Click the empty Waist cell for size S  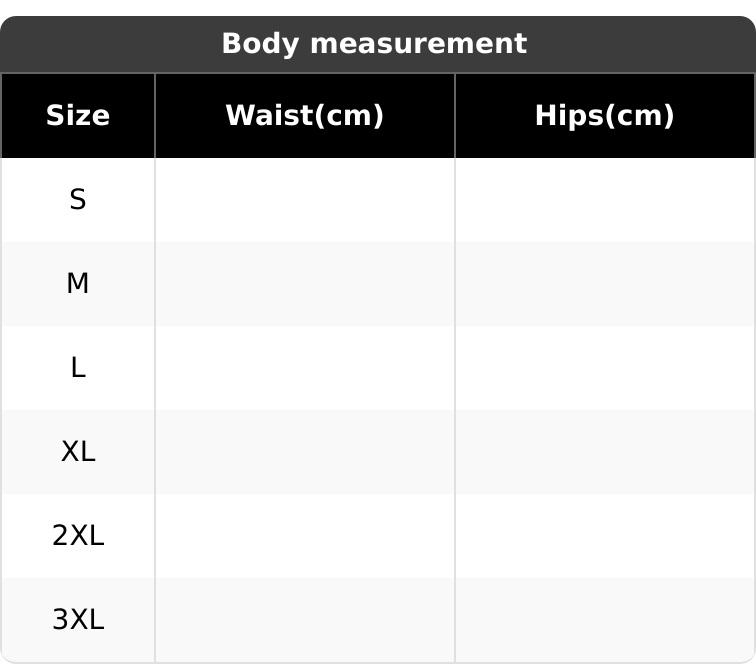pyautogui.click(x=304, y=200)
